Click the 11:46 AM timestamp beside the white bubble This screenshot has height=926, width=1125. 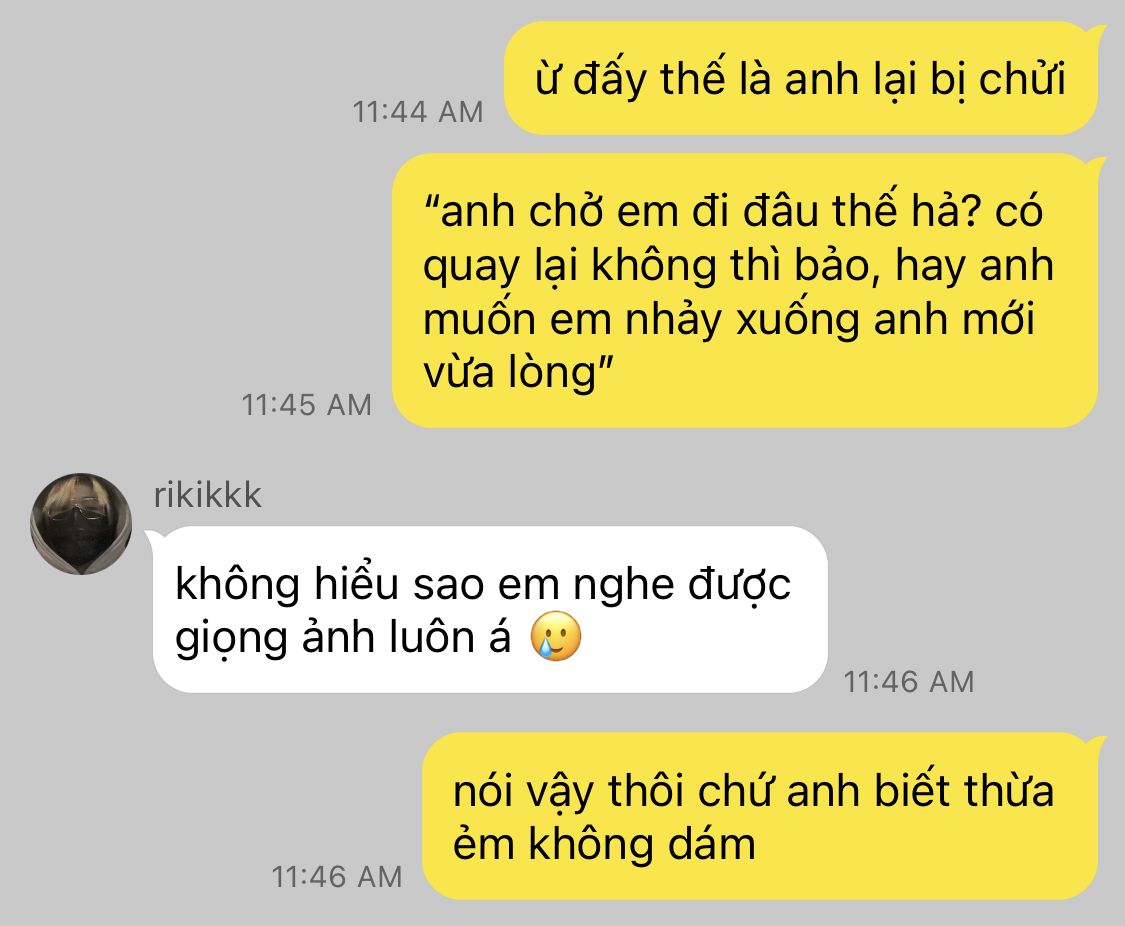coord(908,681)
